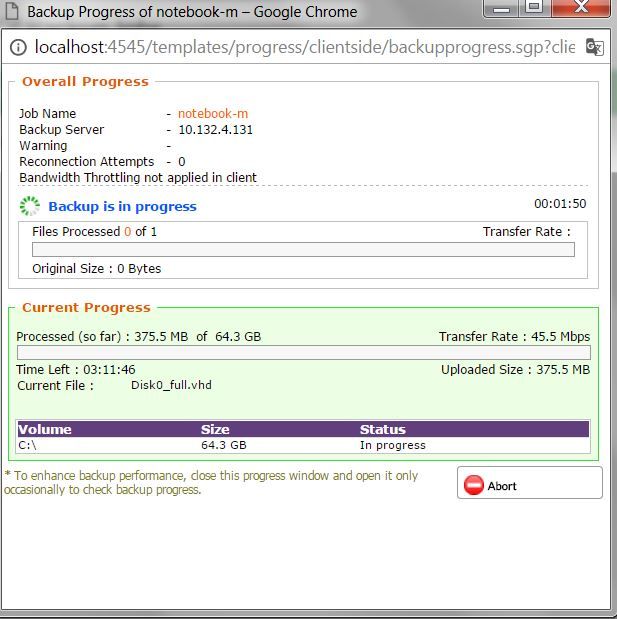Click the backup performance tip text
The height and width of the screenshot is (619, 617).
coord(211,482)
